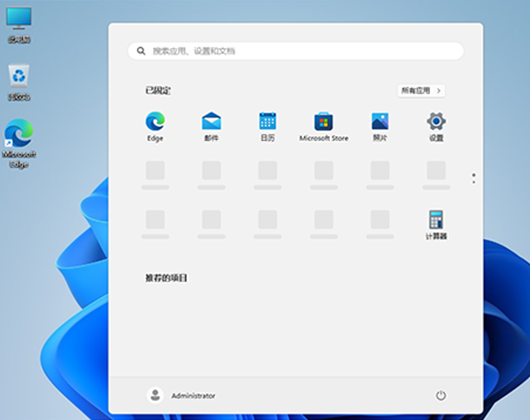This screenshot has width=530, height=420.
Task: Launch the Mail (邮件) app
Action: 211,127
